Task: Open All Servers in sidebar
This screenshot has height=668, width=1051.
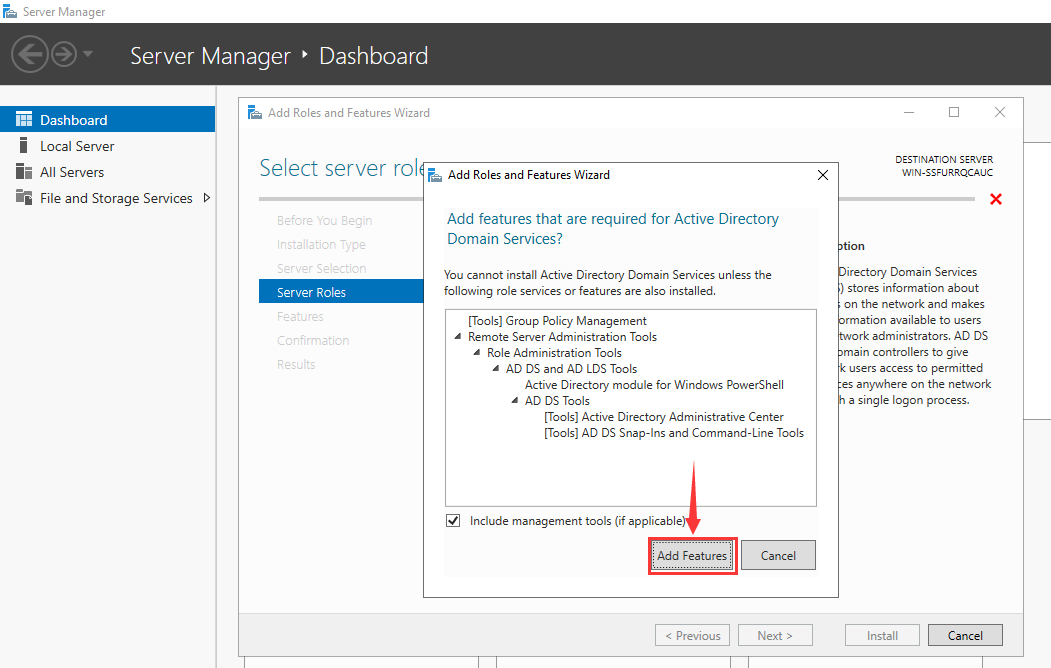Action: tap(72, 172)
